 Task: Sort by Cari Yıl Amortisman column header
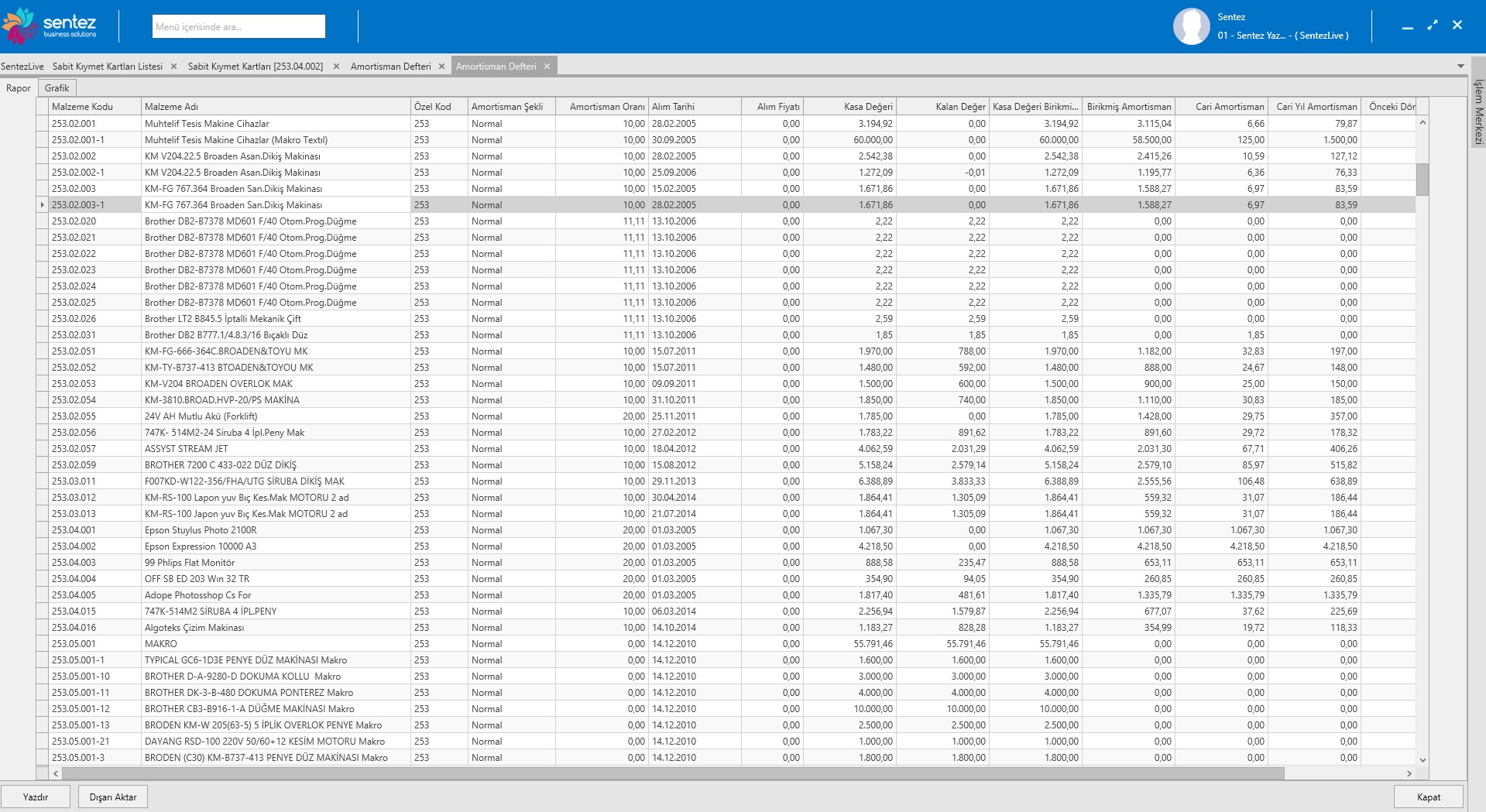point(1313,107)
